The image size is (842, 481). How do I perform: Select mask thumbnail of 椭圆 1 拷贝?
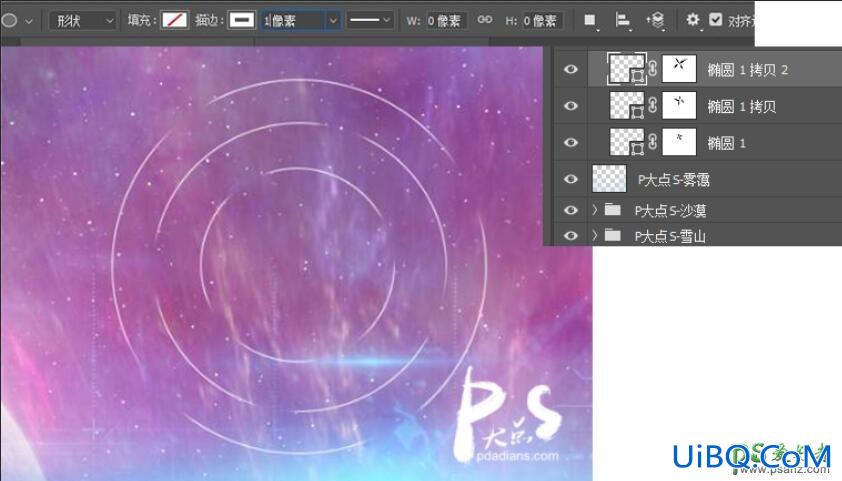[679, 105]
